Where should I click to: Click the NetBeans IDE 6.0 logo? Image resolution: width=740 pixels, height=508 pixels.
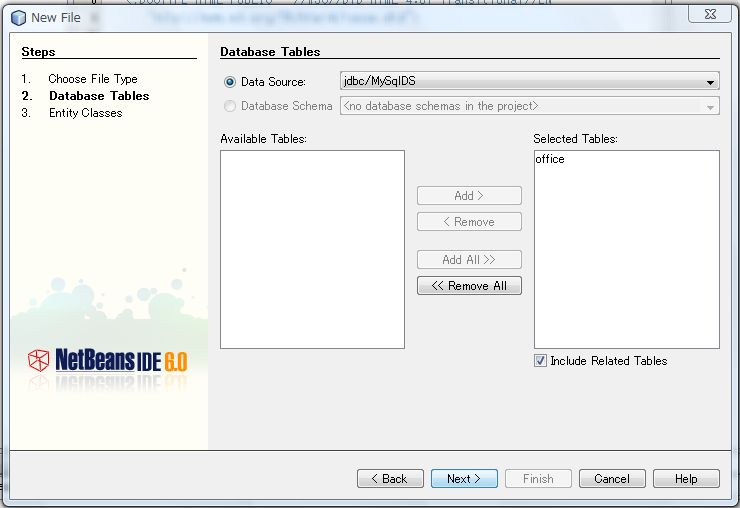107,360
